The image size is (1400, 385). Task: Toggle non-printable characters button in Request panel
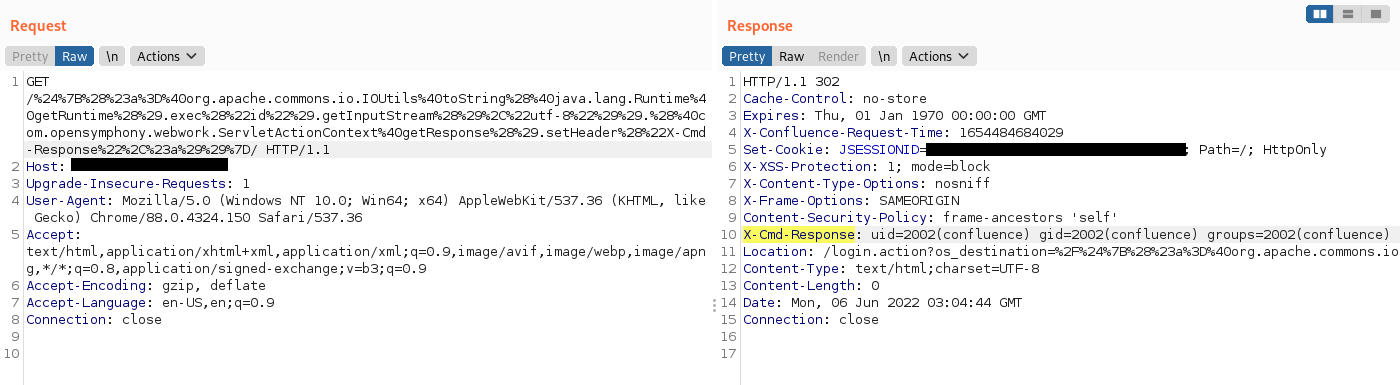[112, 56]
